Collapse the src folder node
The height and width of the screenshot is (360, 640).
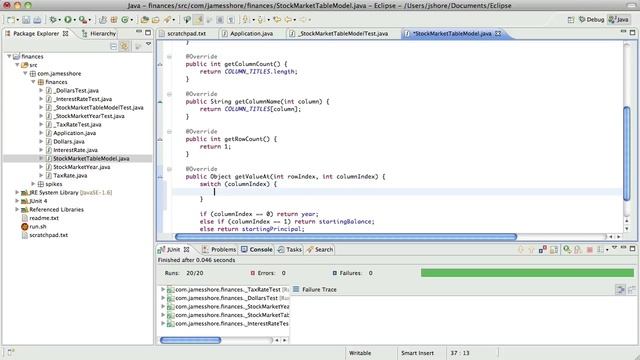[x=18, y=65]
